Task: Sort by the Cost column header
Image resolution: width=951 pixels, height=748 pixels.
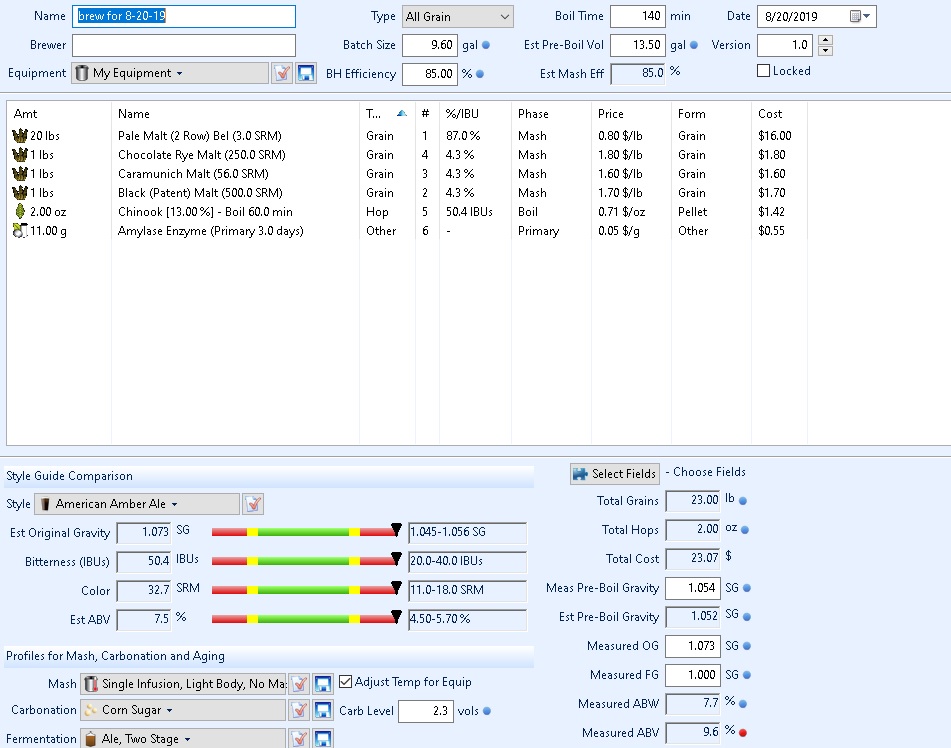Action: coord(779,113)
